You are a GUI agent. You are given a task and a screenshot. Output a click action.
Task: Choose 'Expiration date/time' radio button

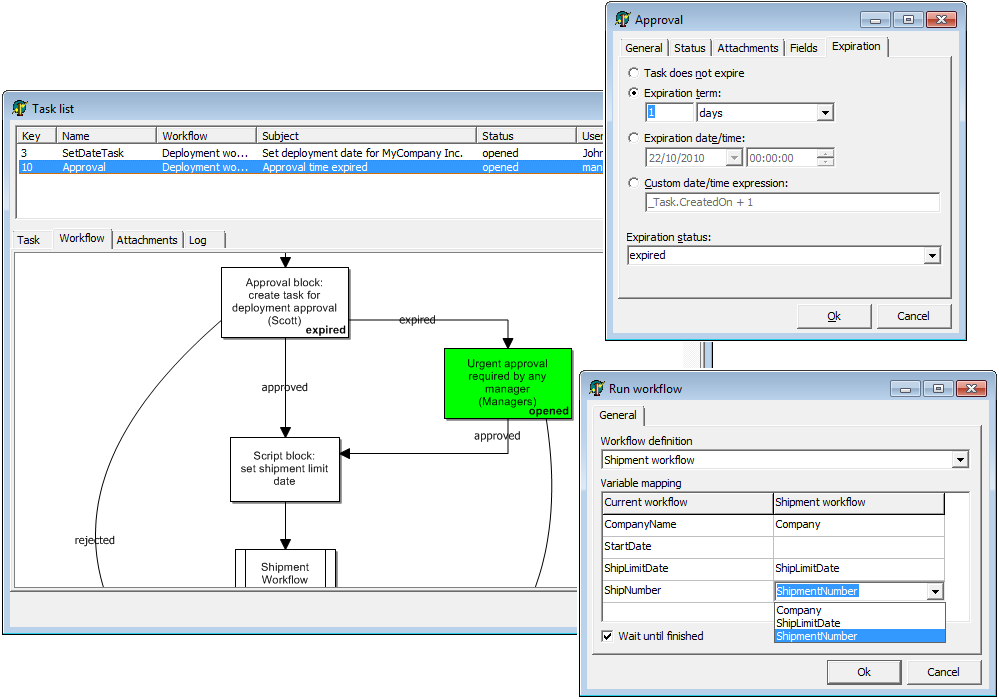[634, 138]
